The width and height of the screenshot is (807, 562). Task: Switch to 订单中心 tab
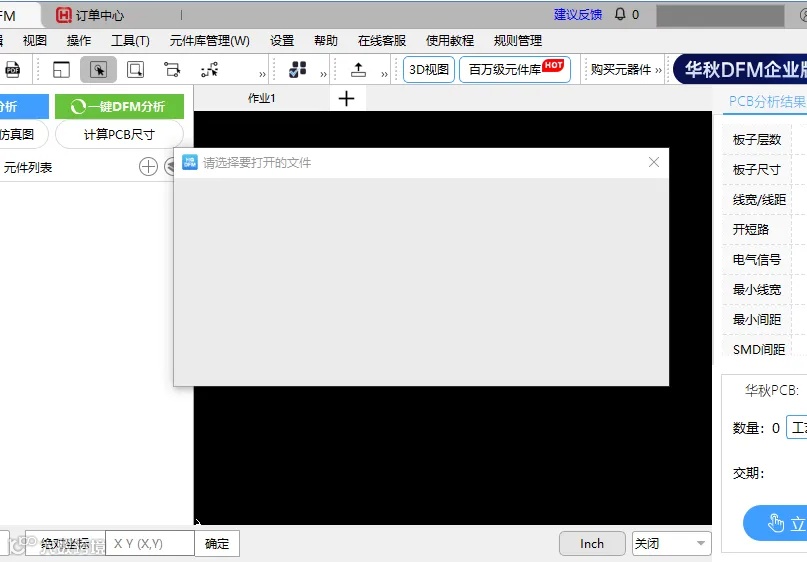tap(90, 15)
